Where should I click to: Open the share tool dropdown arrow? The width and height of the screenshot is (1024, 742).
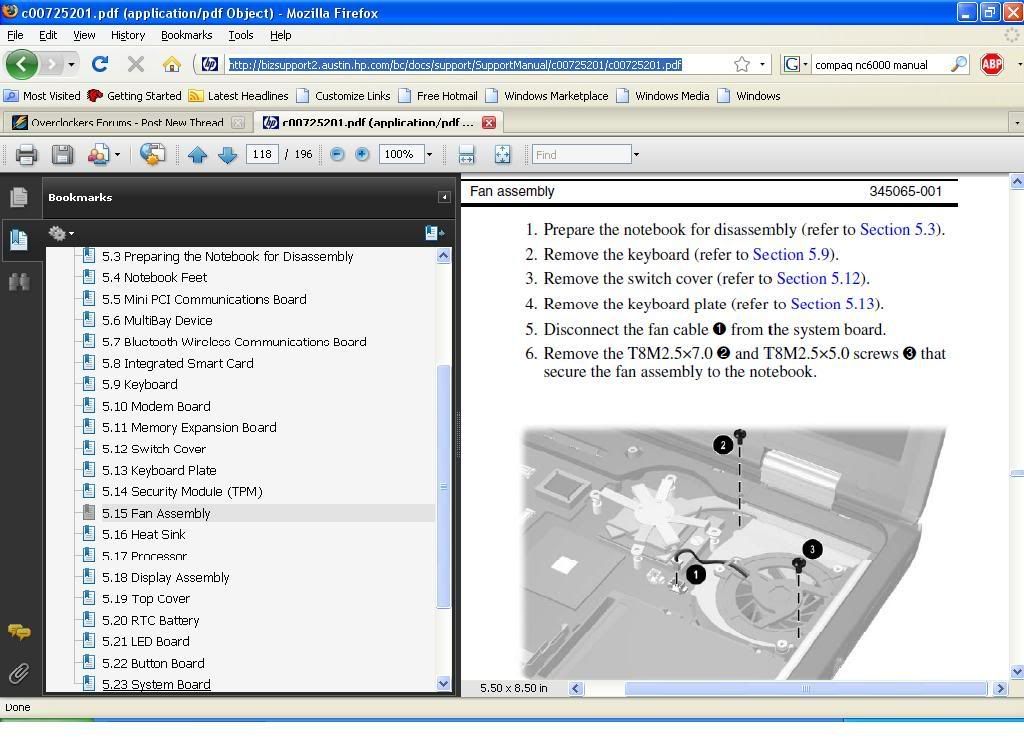pos(118,155)
